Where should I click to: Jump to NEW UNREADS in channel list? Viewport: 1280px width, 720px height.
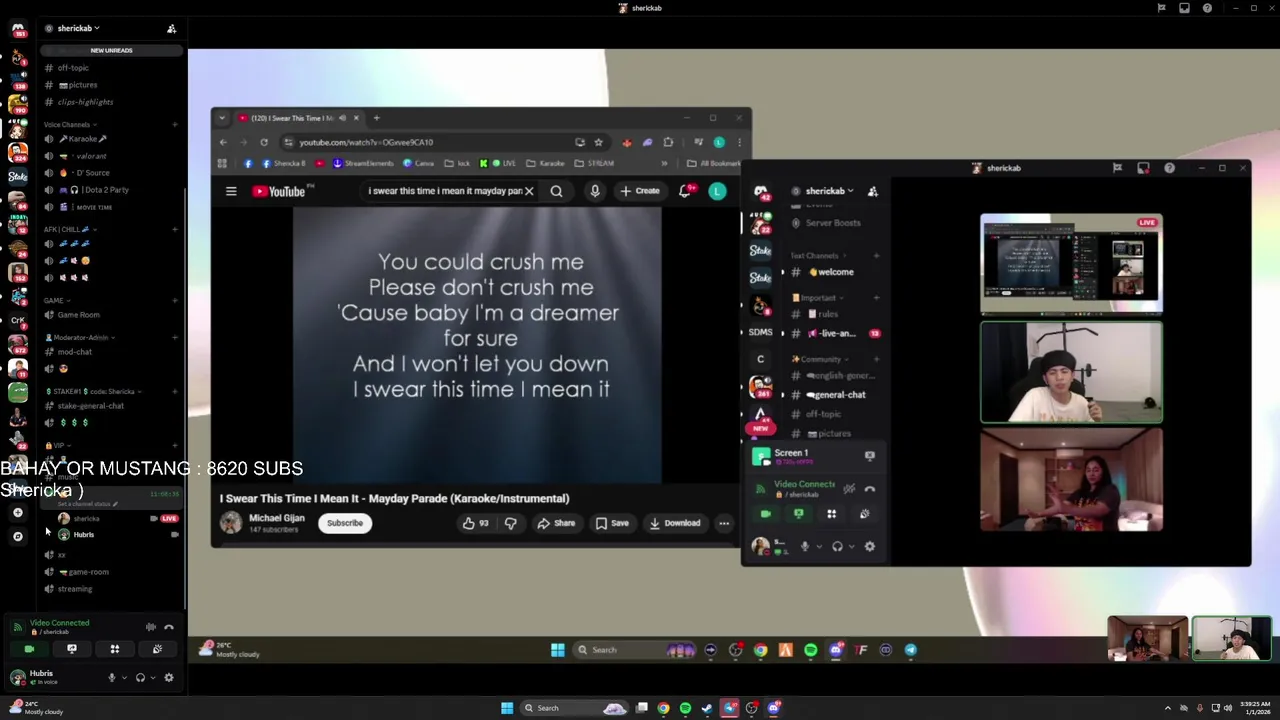pos(111,50)
